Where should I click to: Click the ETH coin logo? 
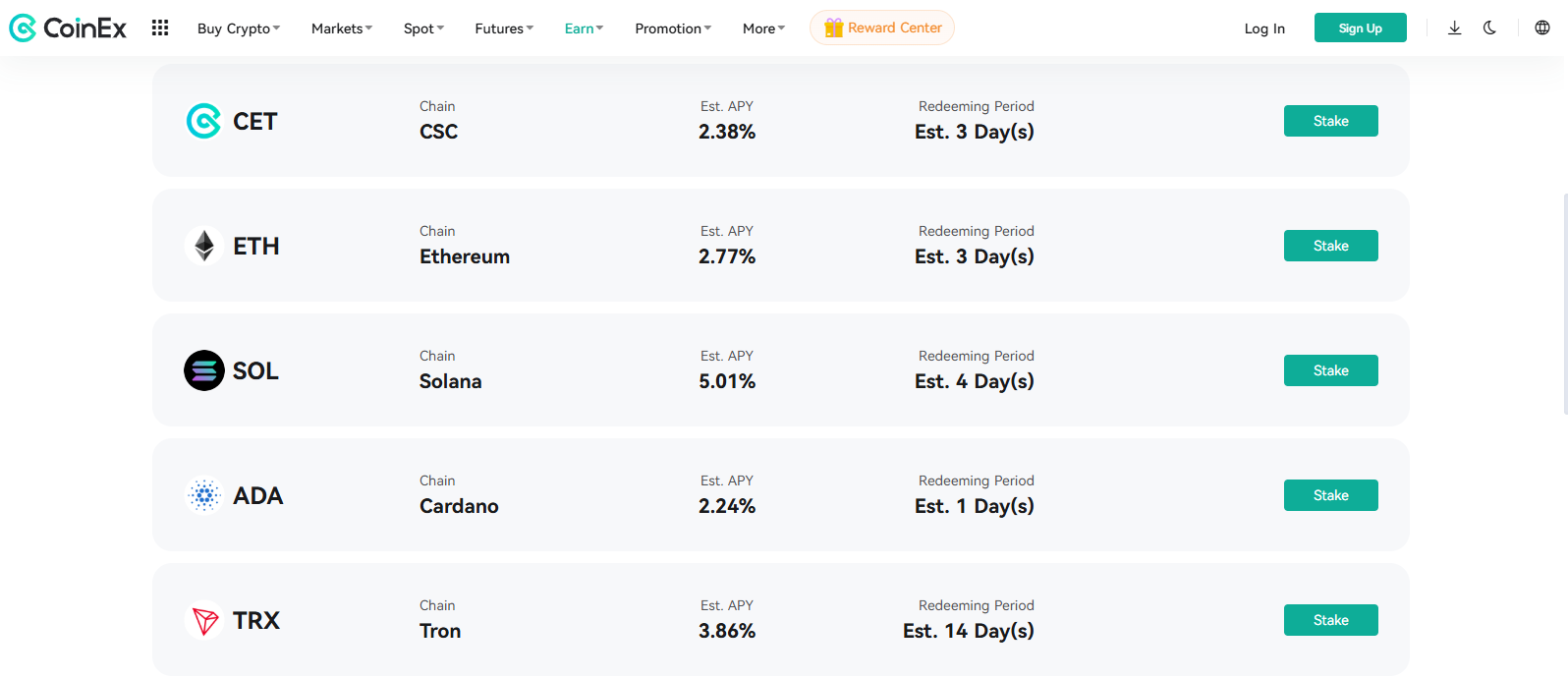[204, 246]
